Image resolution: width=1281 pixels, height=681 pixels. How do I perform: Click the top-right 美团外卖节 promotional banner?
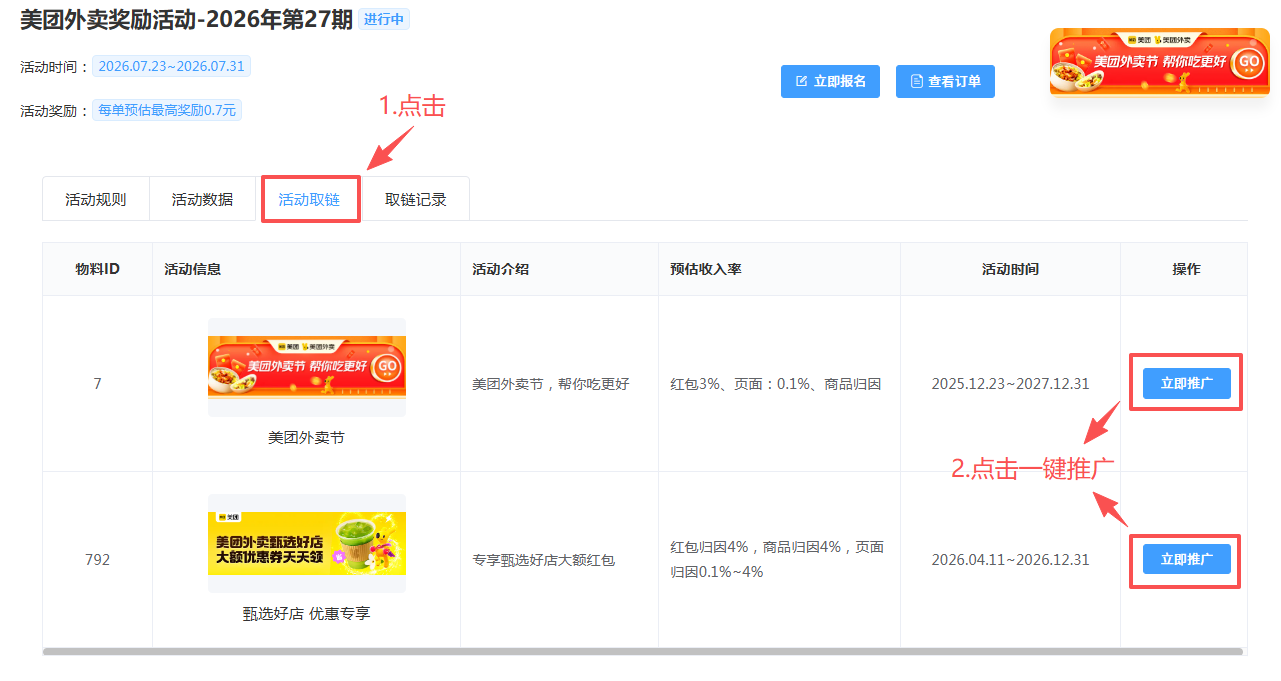[x=1159, y=62]
